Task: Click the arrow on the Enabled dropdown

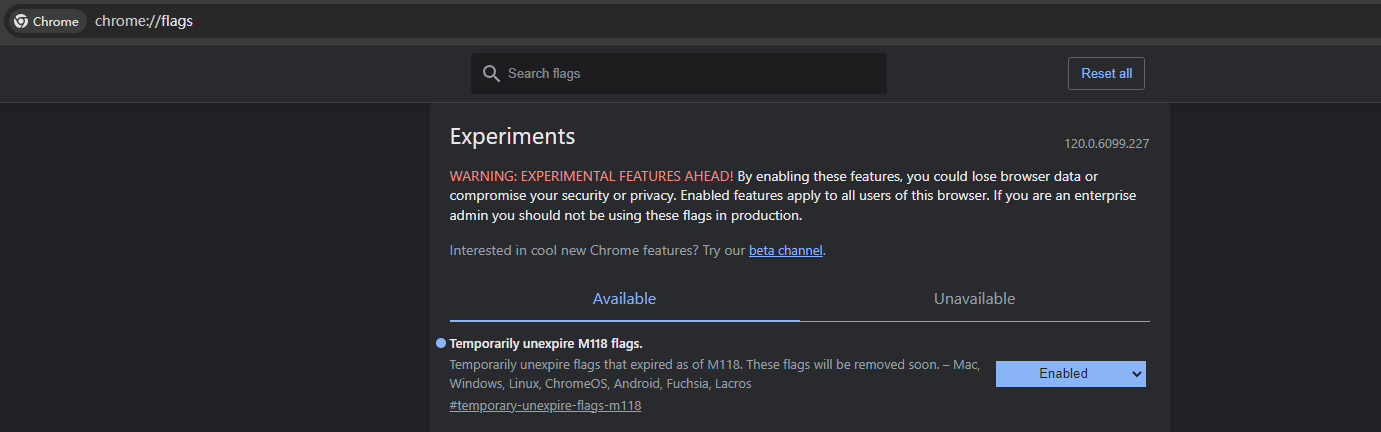Action: 1135,374
